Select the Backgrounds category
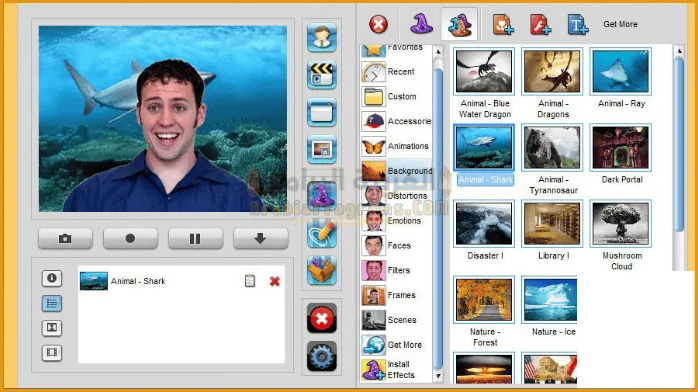The width and height of the screenshot is (698, 392). [396, 171]
